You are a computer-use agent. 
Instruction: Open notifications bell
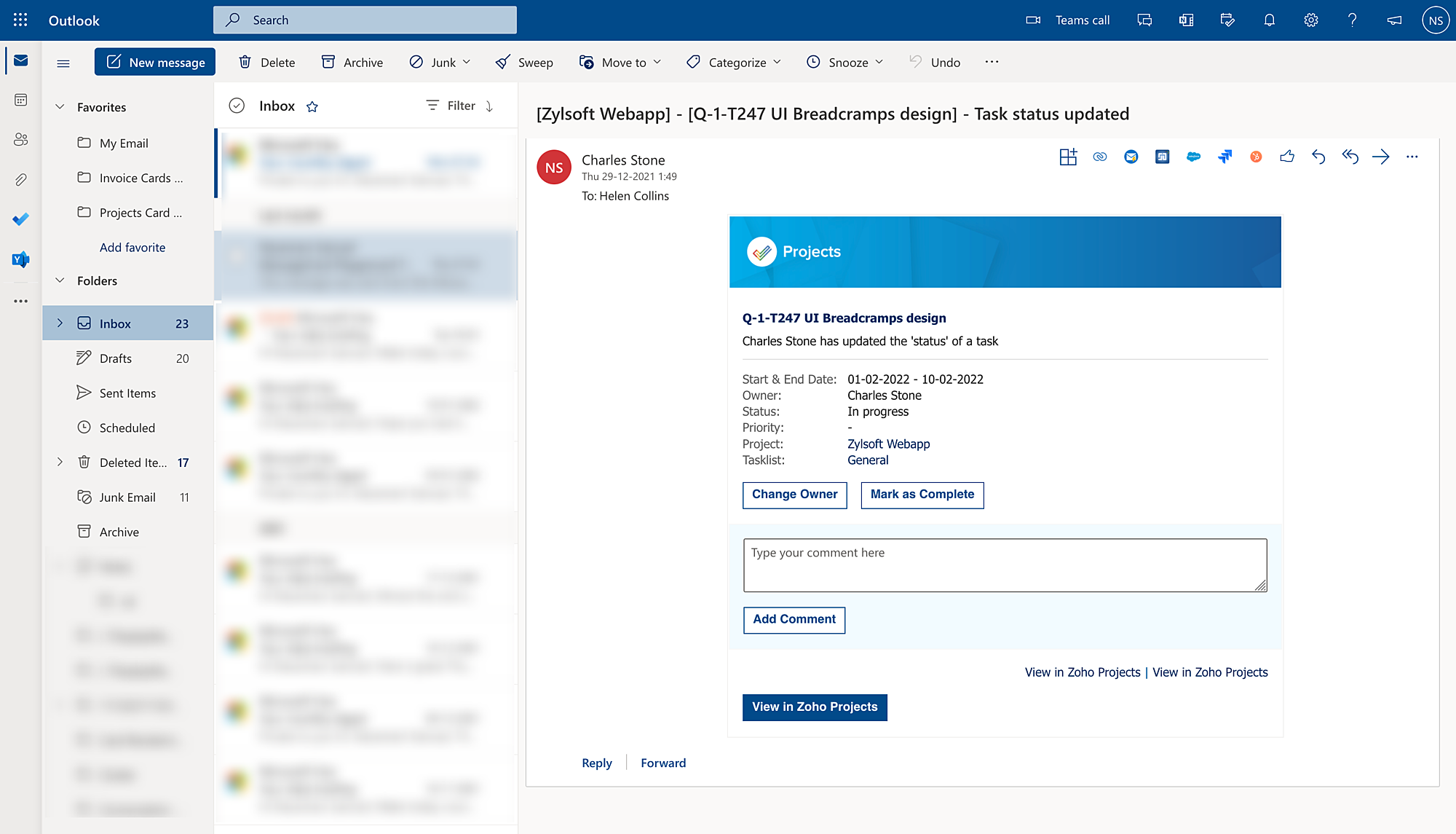(1269, 20)
